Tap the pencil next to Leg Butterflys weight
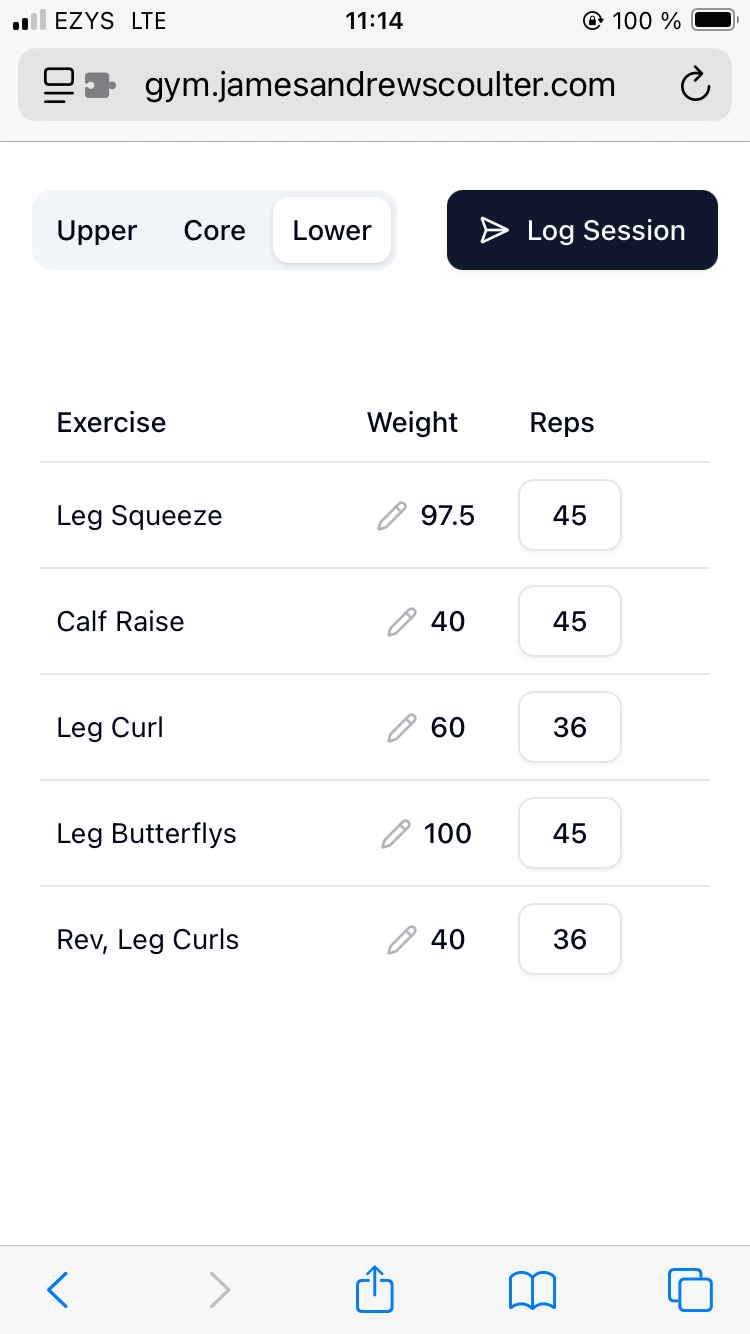The height and width of the screenshot is (1334, 750). pos(396,834)
